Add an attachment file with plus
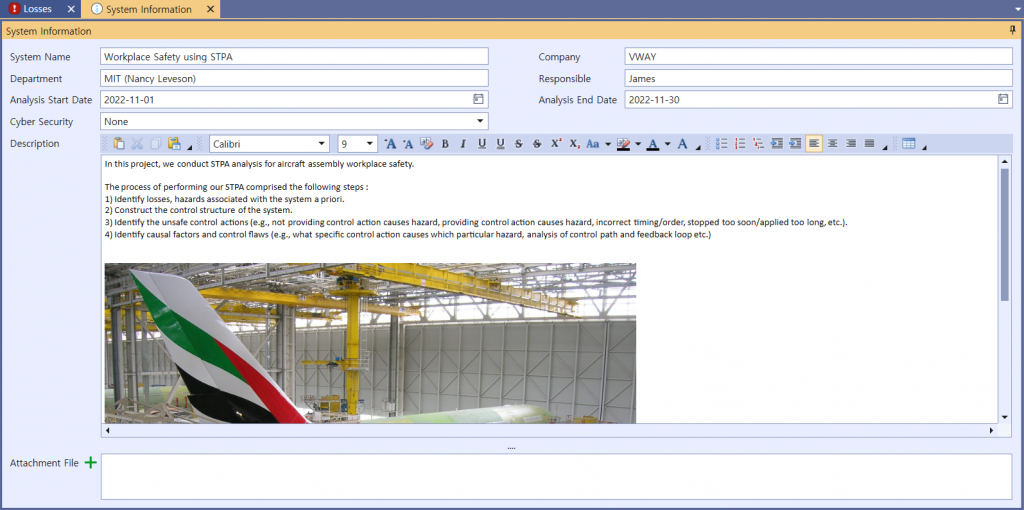 pos(91,462)
